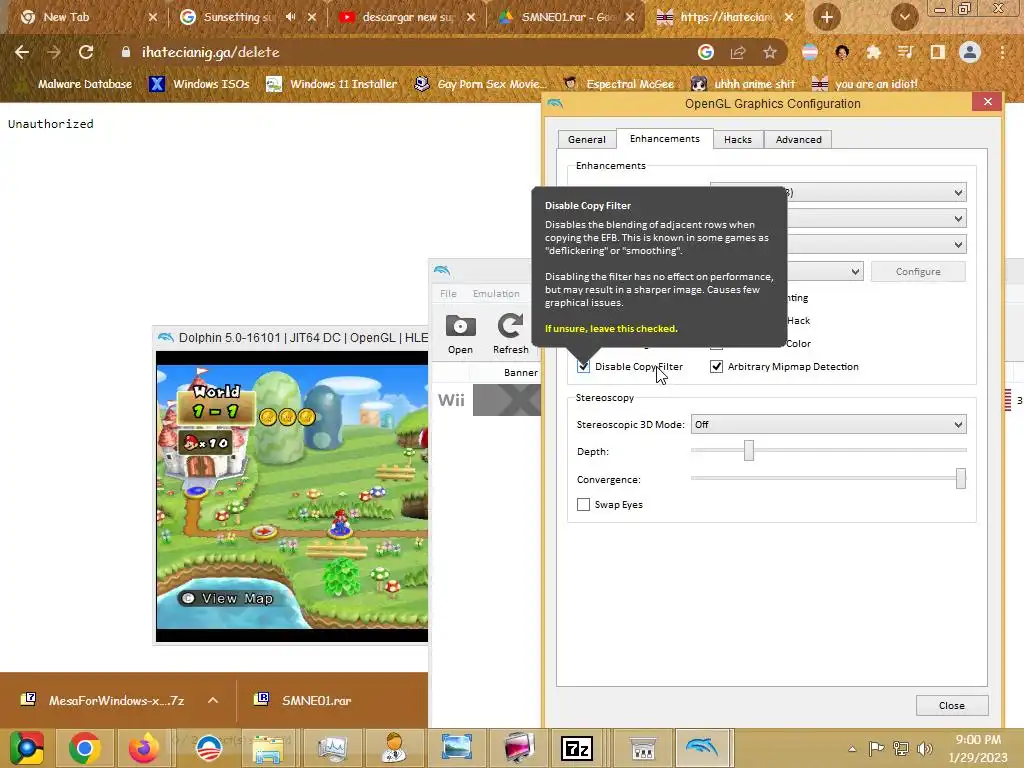Reload the ihatecianig.ga page
Screen dimensions: 1024x768
point(86,52)
